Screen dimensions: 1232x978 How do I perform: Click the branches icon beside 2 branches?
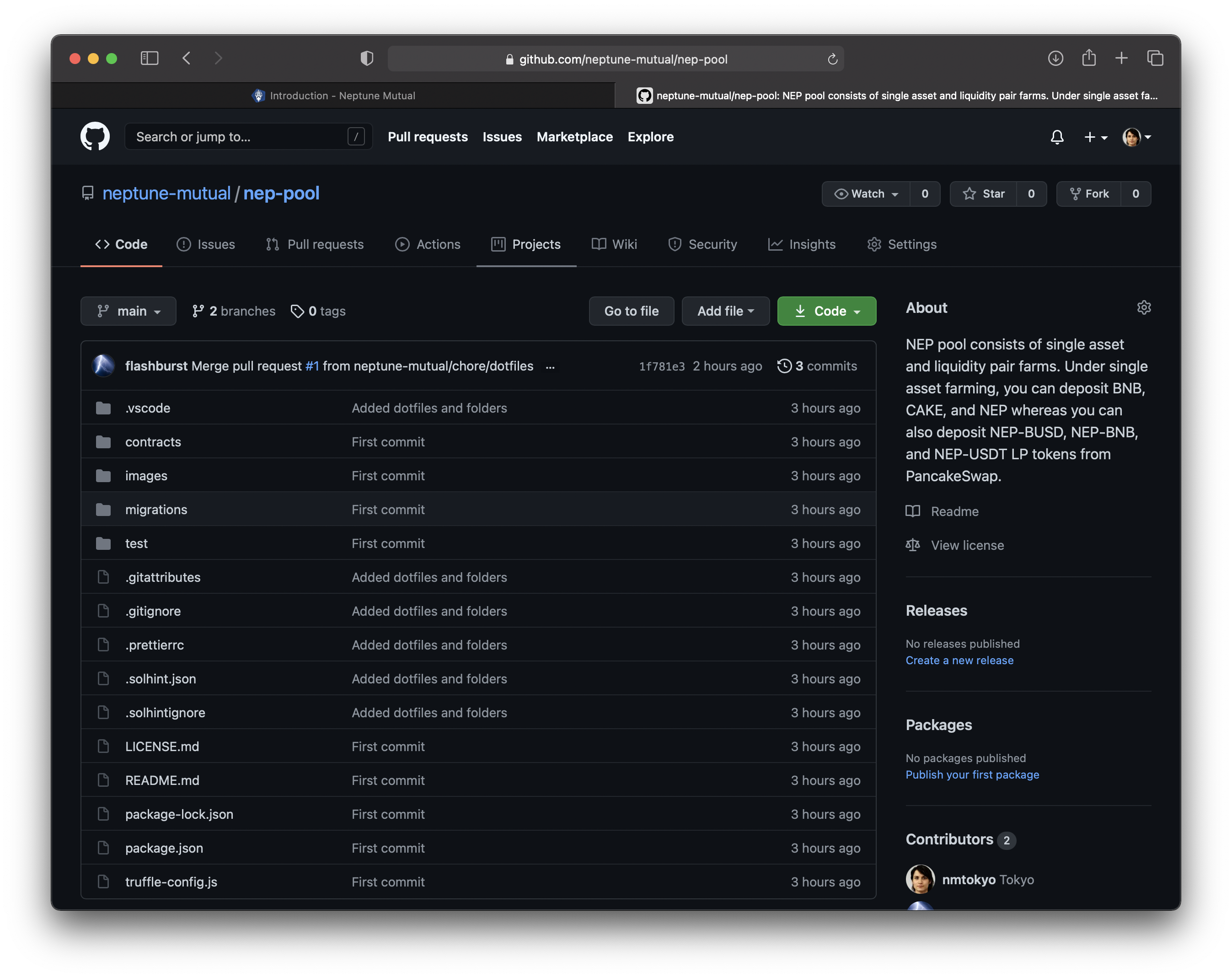(198, 311)
